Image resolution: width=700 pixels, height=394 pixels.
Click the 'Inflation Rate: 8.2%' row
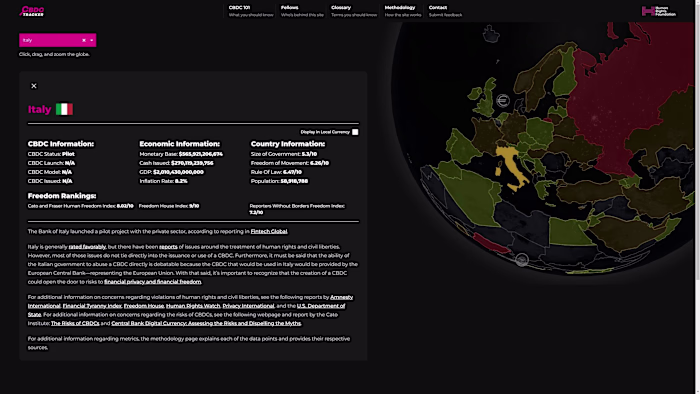[x=163, y=181]
